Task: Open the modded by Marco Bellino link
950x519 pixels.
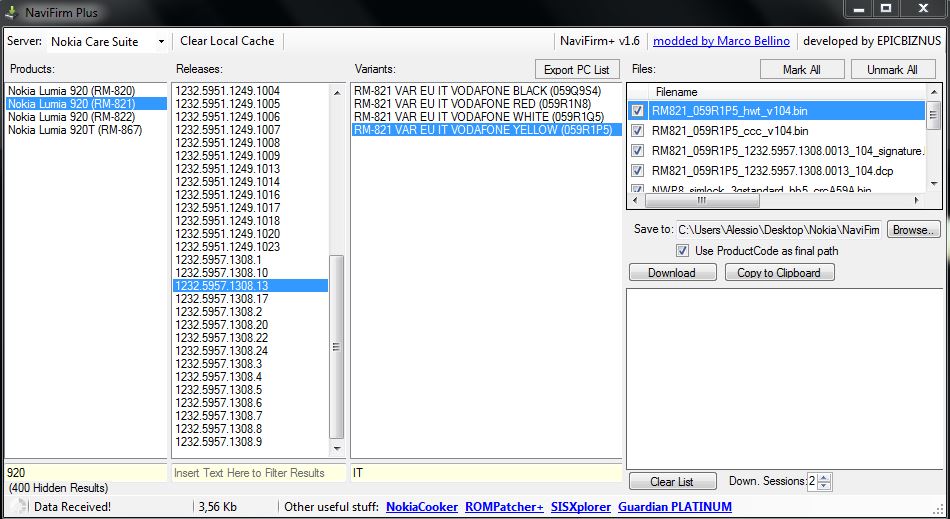Action: pos(721,41)
